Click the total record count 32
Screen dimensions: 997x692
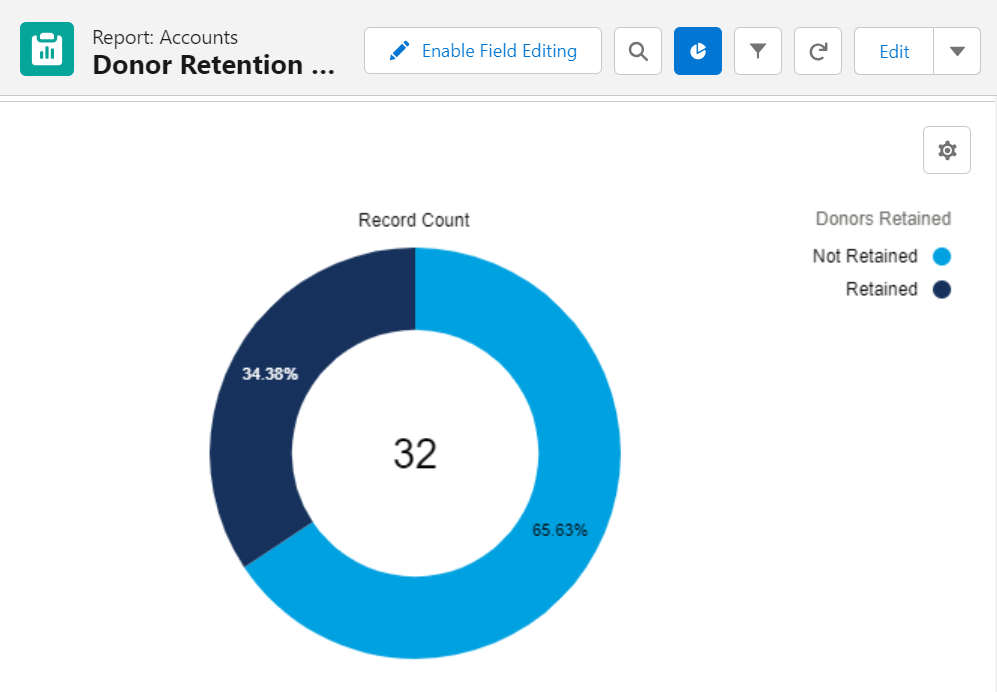415,453
